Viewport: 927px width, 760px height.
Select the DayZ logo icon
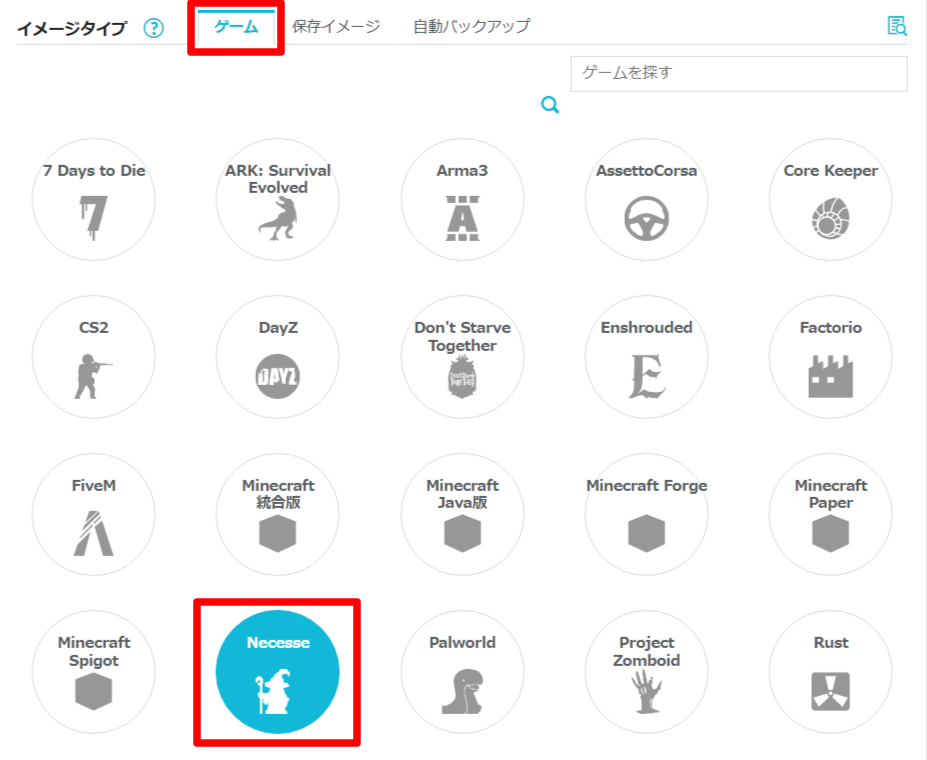pos(277,356)
